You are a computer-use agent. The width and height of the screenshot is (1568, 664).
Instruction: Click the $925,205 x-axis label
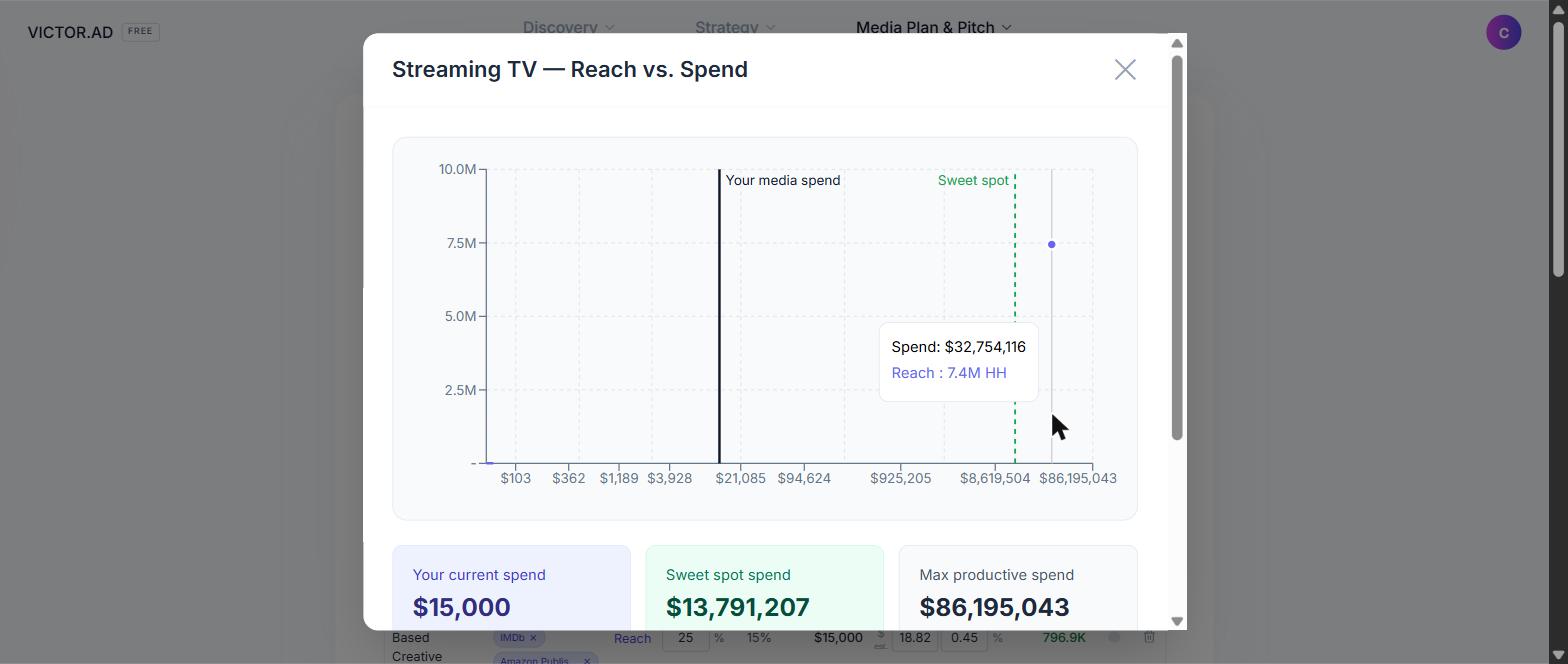coord(901,478)
